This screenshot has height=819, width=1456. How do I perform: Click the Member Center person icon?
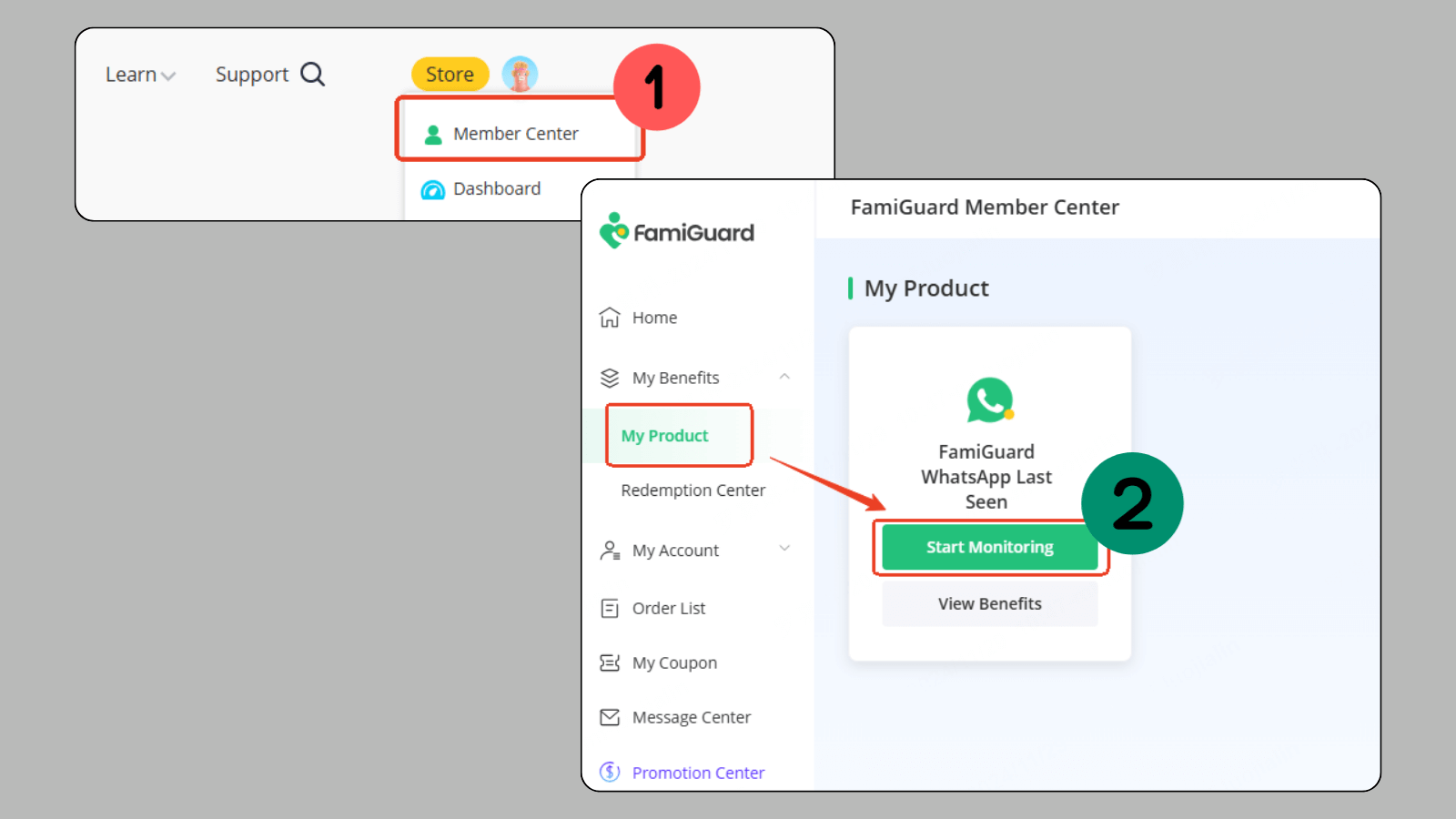433,135
